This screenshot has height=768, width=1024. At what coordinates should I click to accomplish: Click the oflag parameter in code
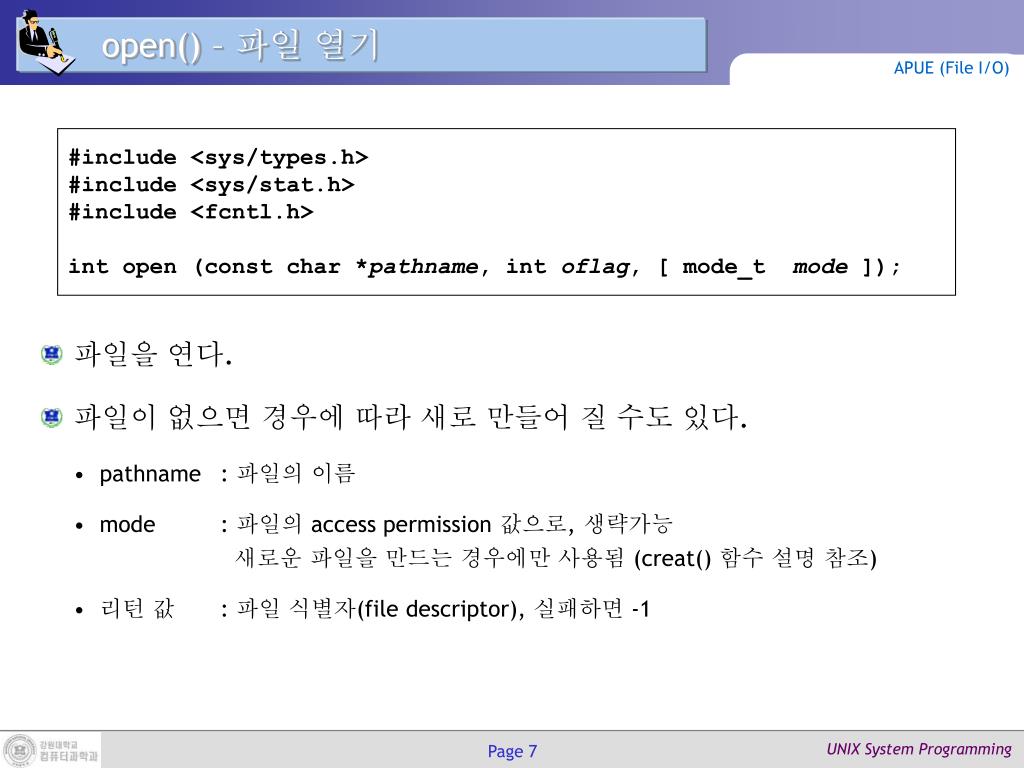coord(595,267)
